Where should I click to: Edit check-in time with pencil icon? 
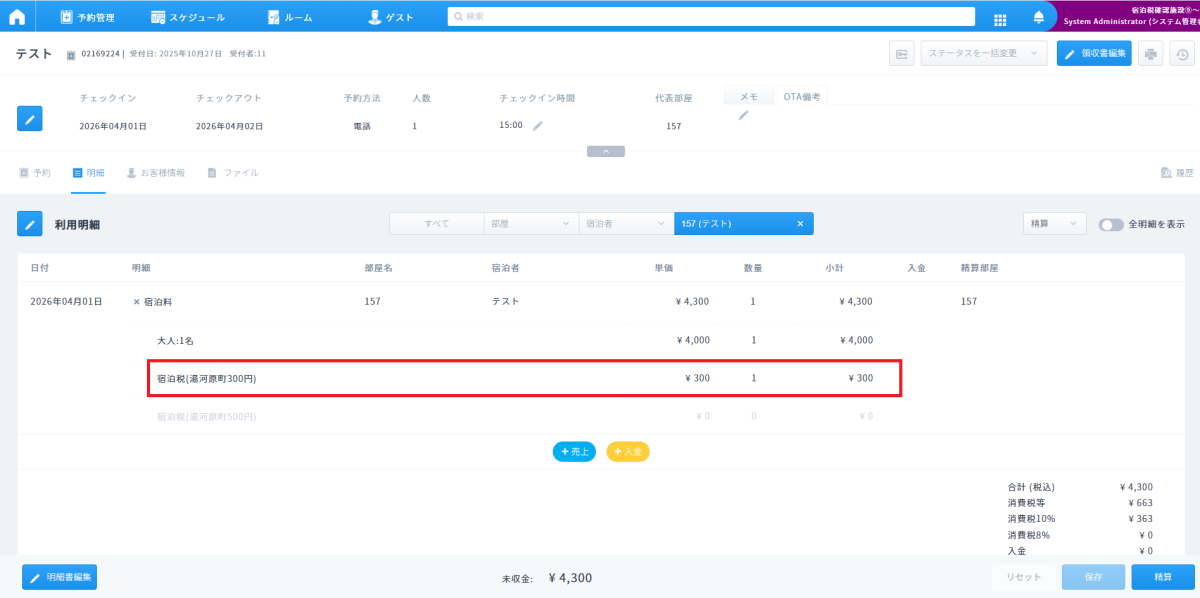click(x=538, y=126)
